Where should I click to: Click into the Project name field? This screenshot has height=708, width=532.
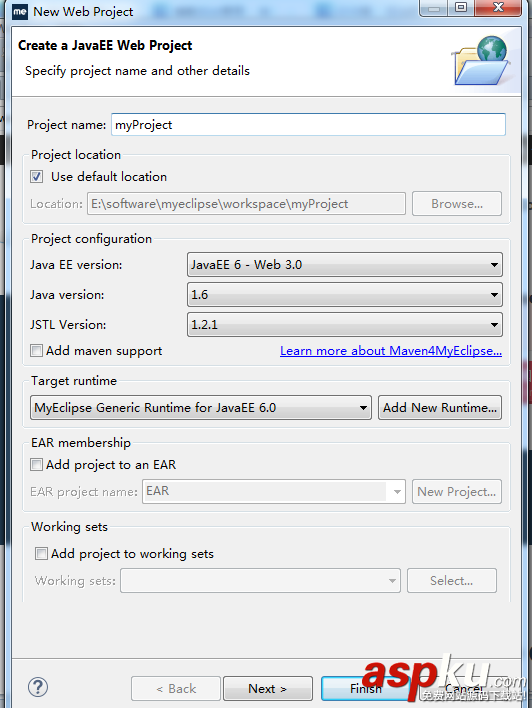coord(308,125)
